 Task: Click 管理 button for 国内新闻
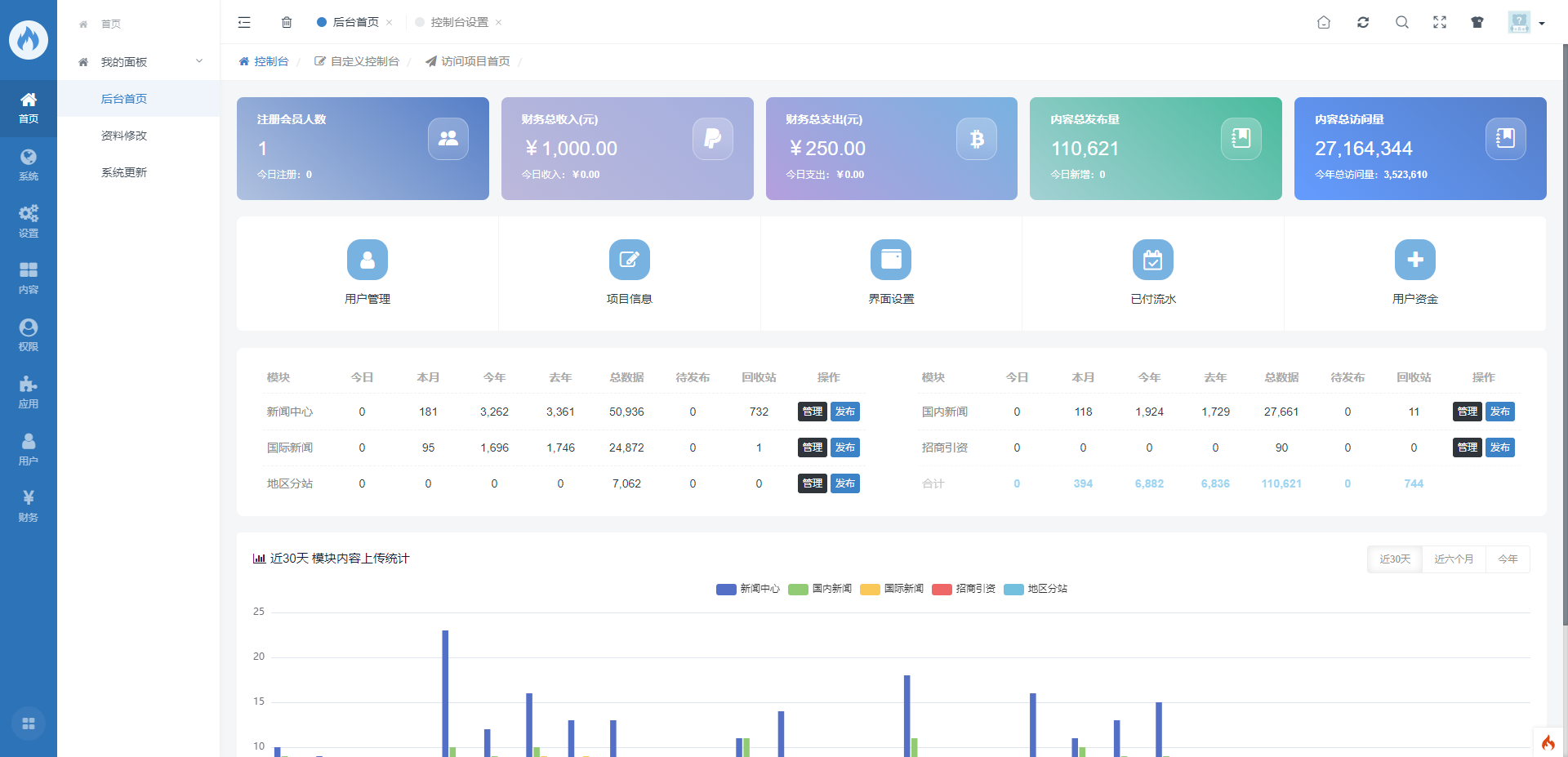[x=1468, y=412]
